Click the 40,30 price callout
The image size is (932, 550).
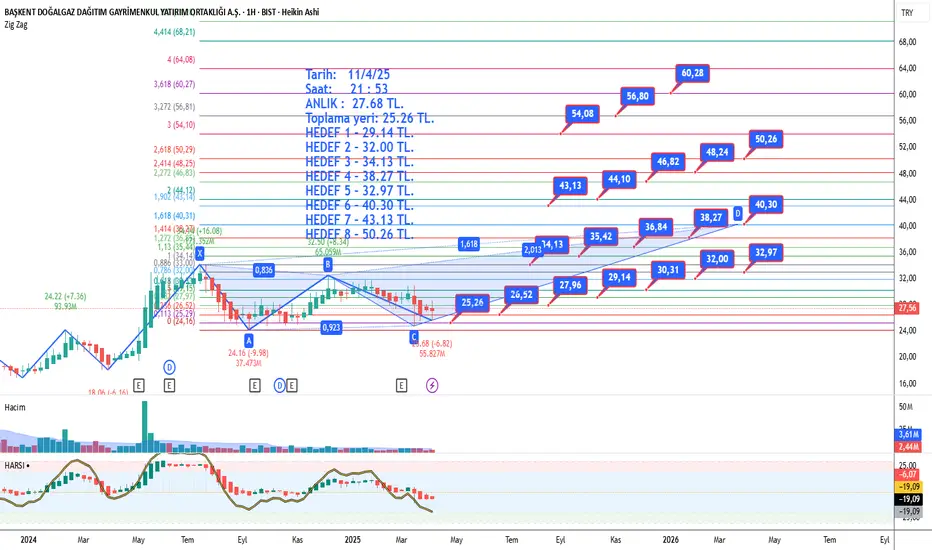click(x=766, y=205)
